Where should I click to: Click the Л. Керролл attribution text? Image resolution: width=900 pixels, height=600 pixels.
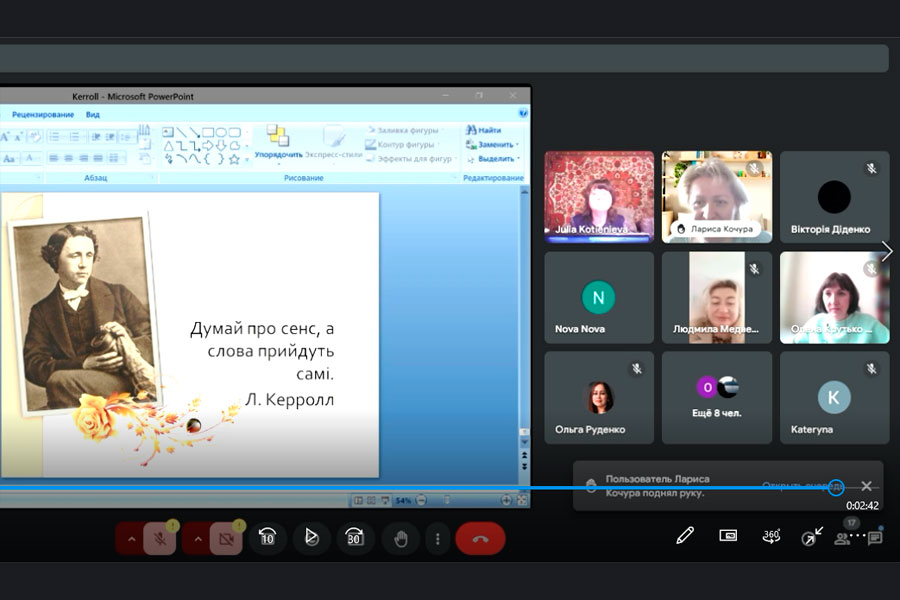click(x=290, y=399)
